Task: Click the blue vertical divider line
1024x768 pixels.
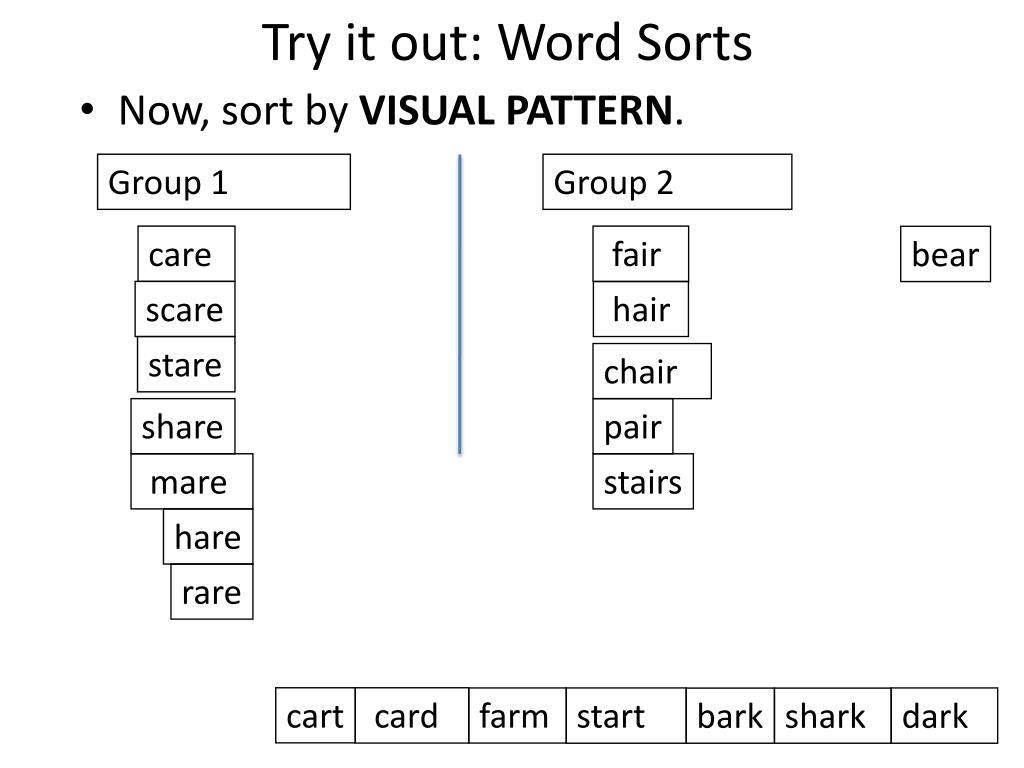Action: [x=460, y=304]
